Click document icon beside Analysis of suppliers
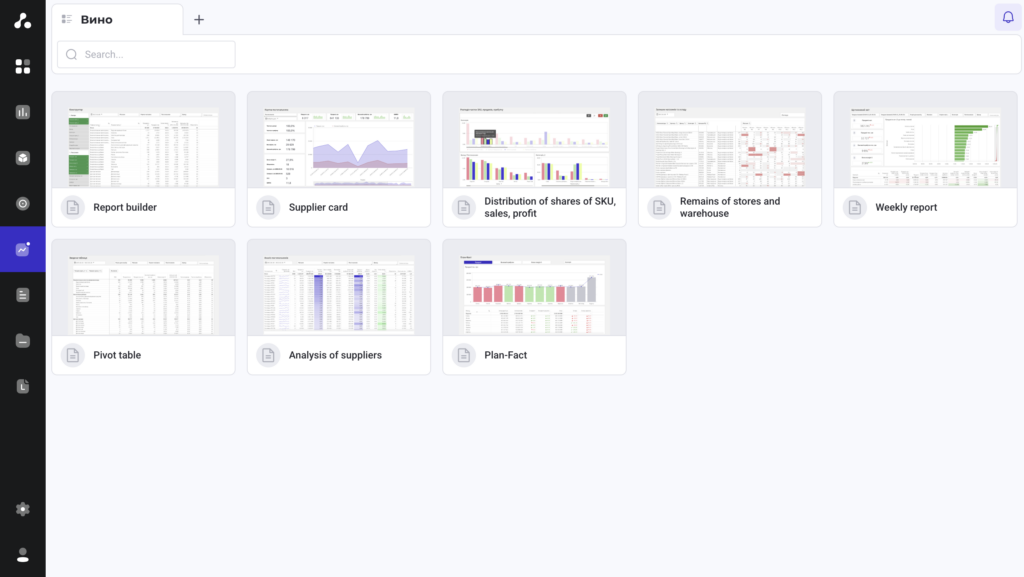This screenshot has width=1024, height=577. (x=268, y=355)
